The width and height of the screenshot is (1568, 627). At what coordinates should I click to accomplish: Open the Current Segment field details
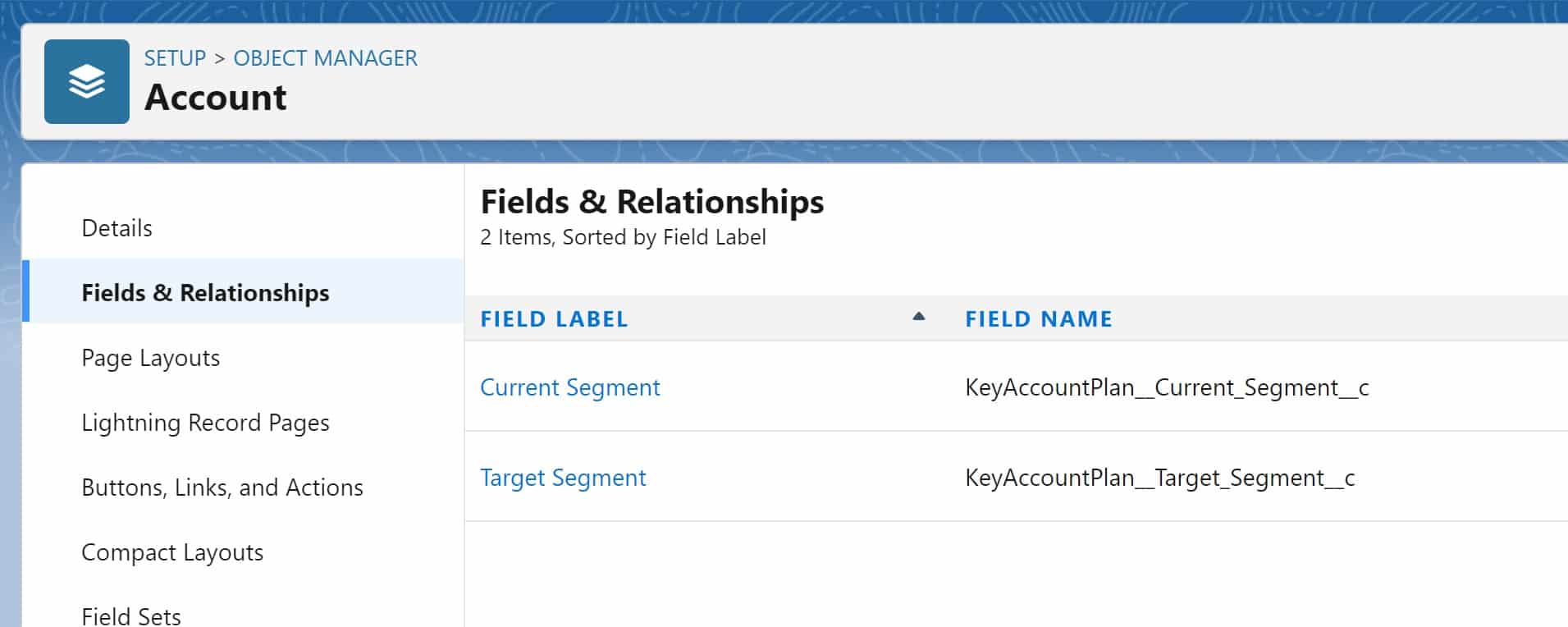pyautogui.click(x=570, y=387)
